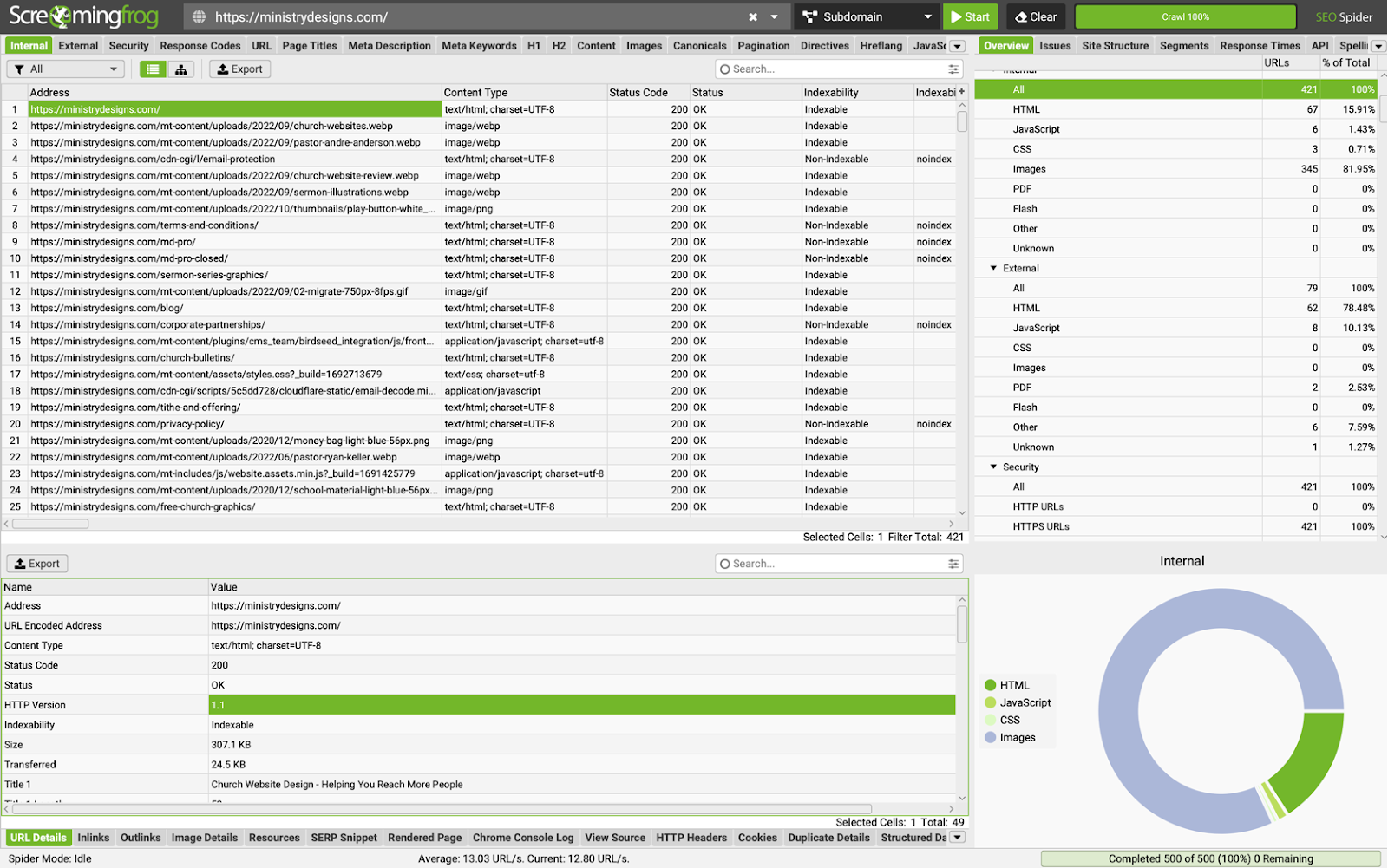
Task: Open the Canonicals tab
Action: coord(699,46)
